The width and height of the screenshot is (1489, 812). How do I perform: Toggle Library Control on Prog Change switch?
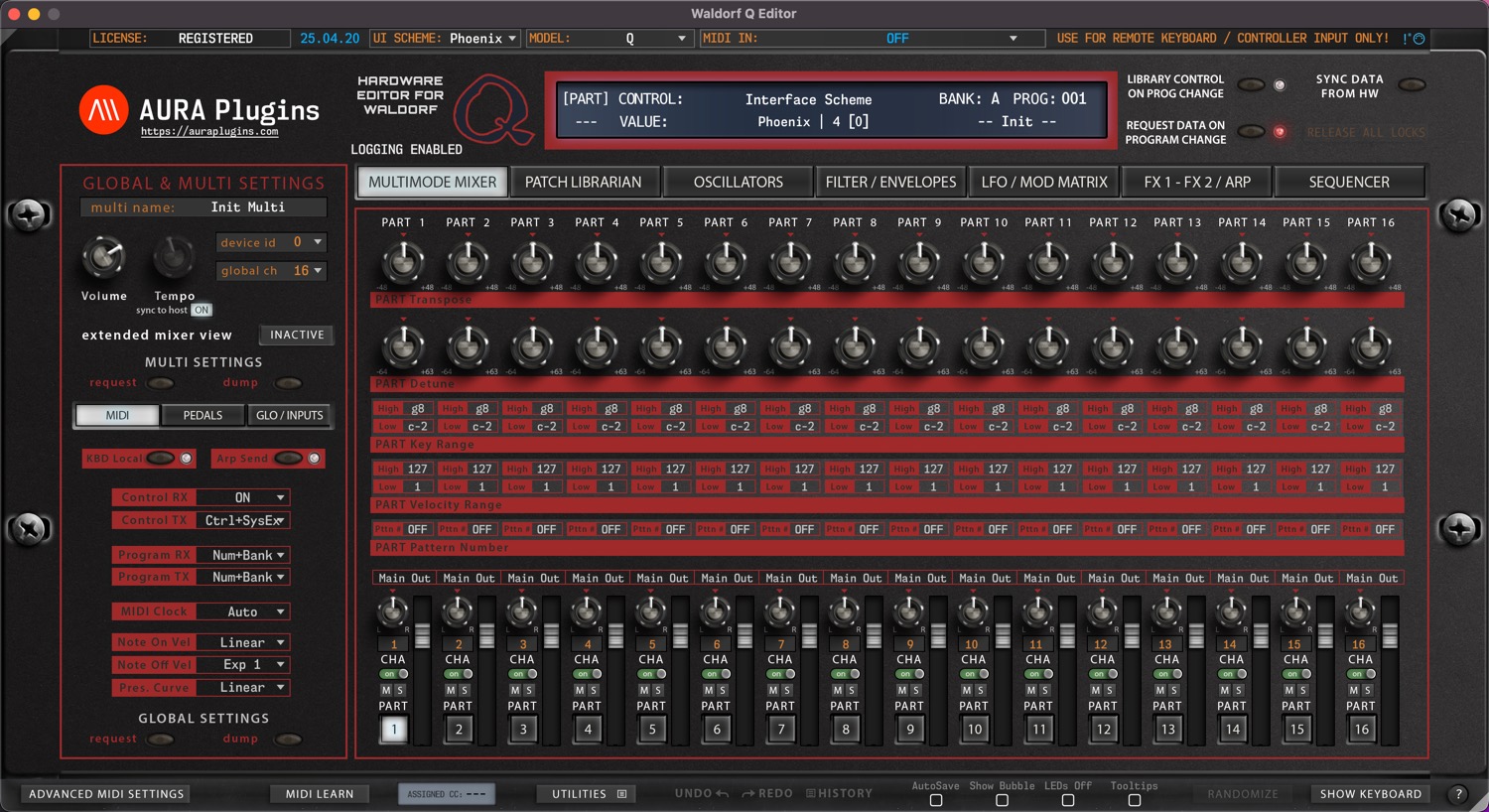pyautogui.click(x=1251, y=85)
